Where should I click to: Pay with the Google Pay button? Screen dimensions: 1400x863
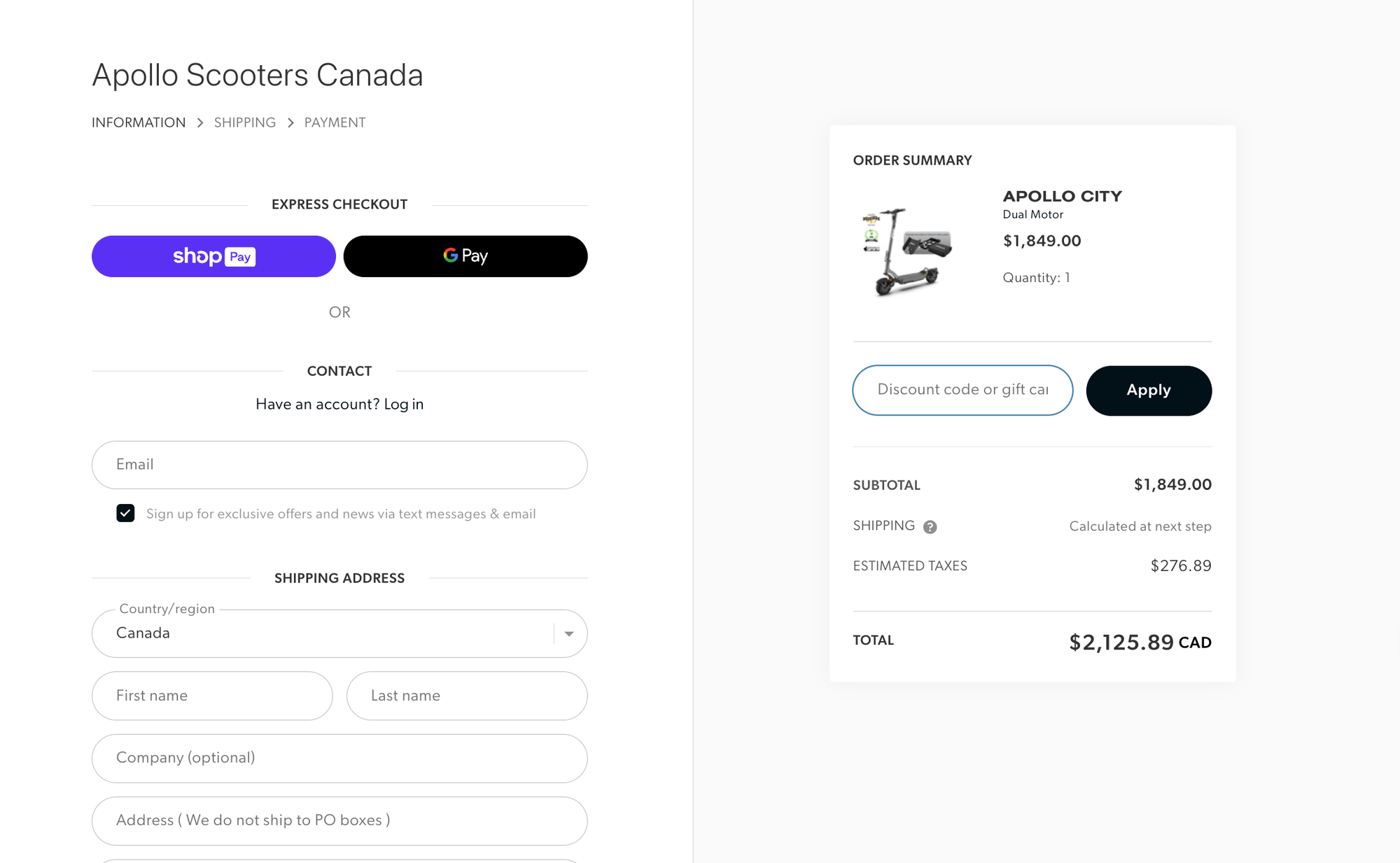point(465,256)
